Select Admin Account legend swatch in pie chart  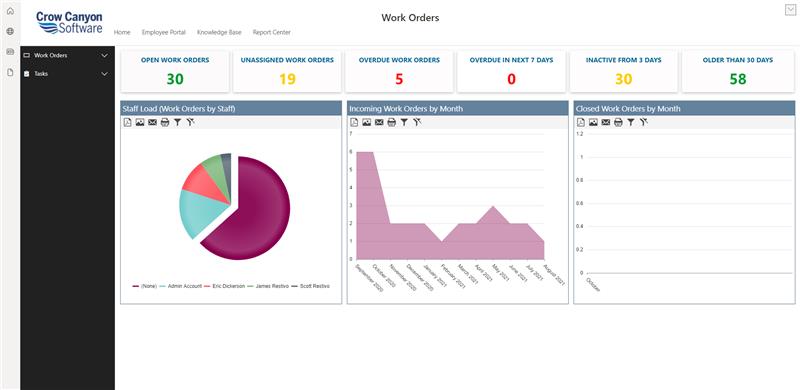[x=163, y=286]
